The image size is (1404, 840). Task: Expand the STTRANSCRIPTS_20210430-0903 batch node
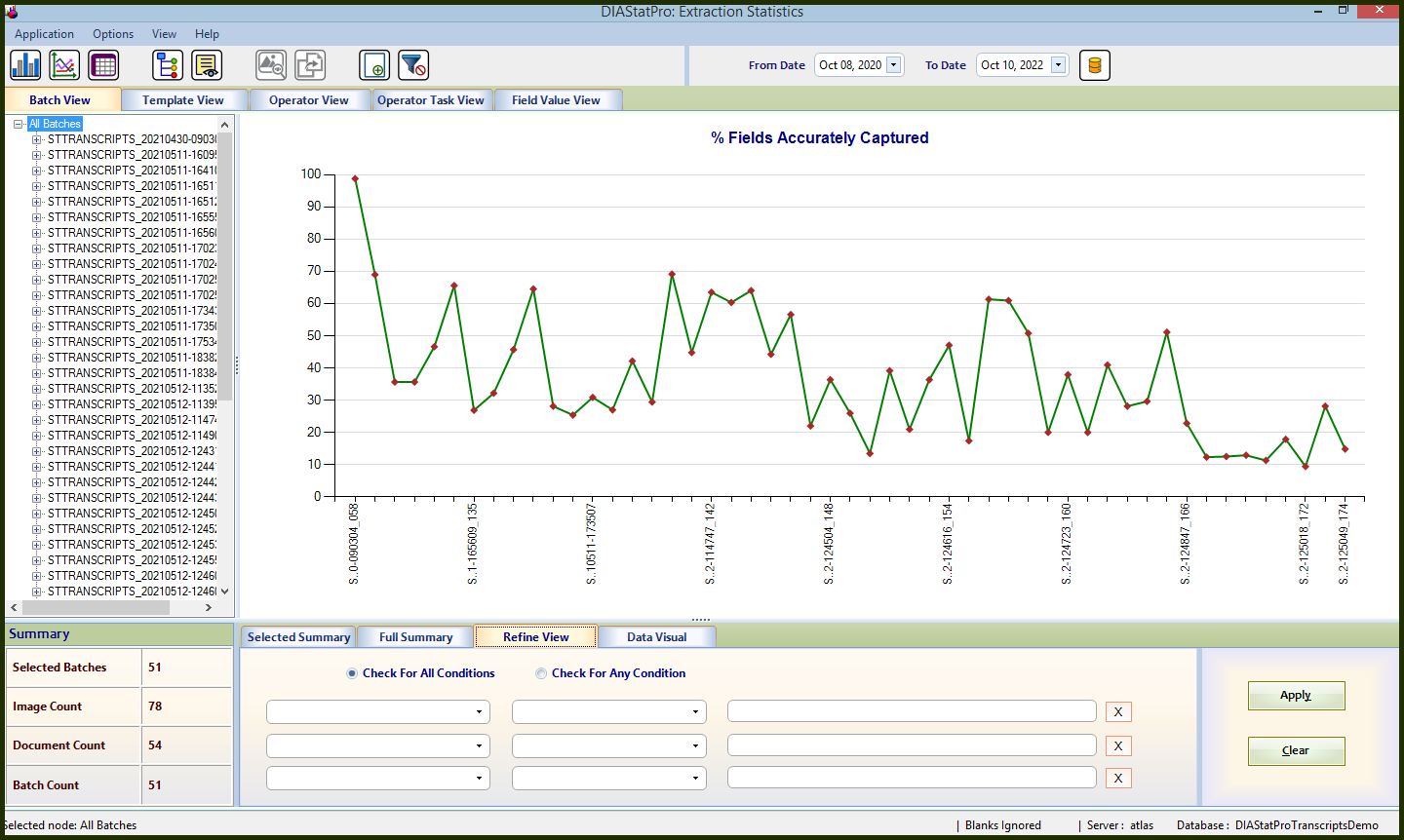point(36,139)
